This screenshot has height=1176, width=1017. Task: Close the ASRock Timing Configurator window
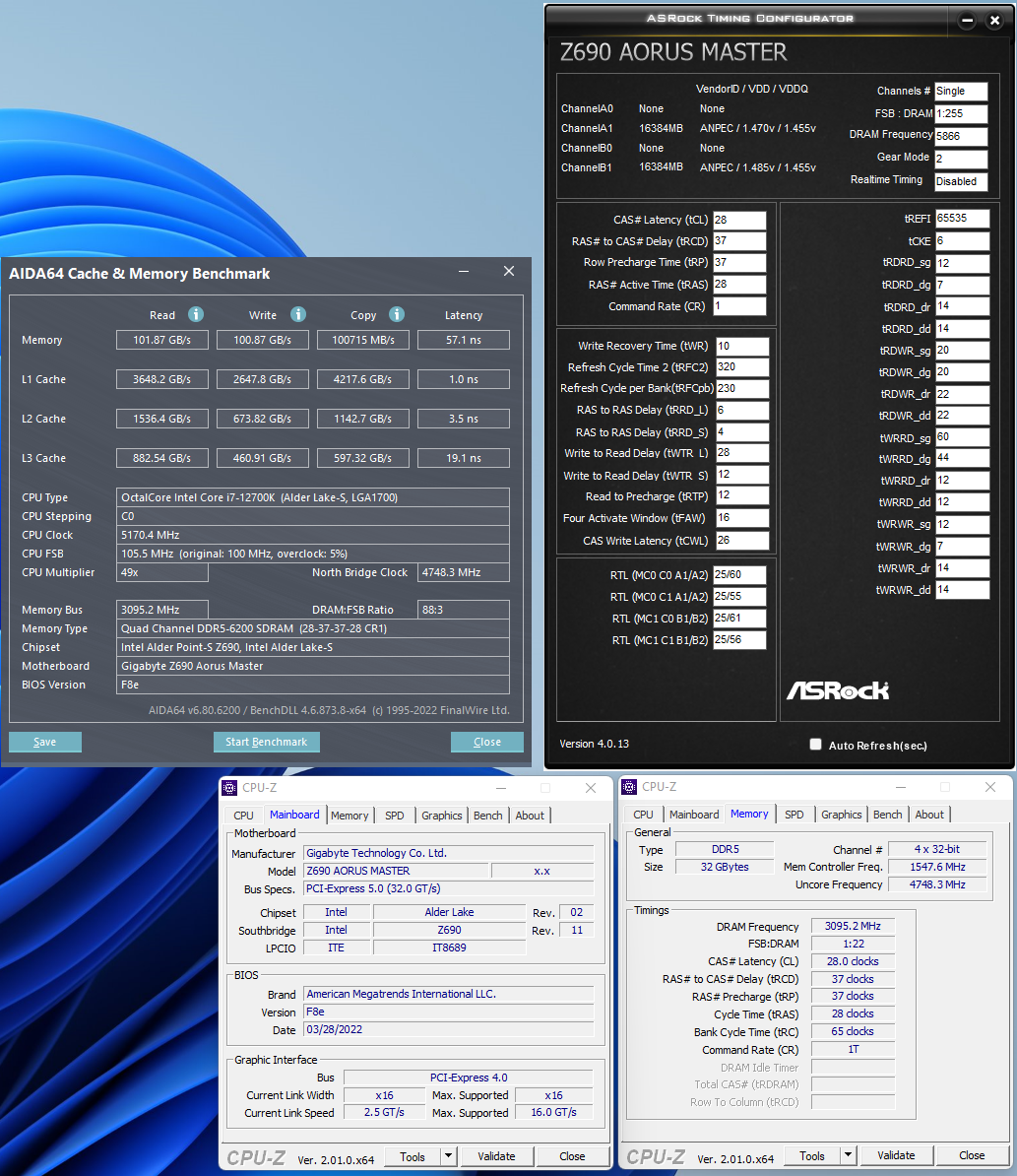(x=994, y=21)
